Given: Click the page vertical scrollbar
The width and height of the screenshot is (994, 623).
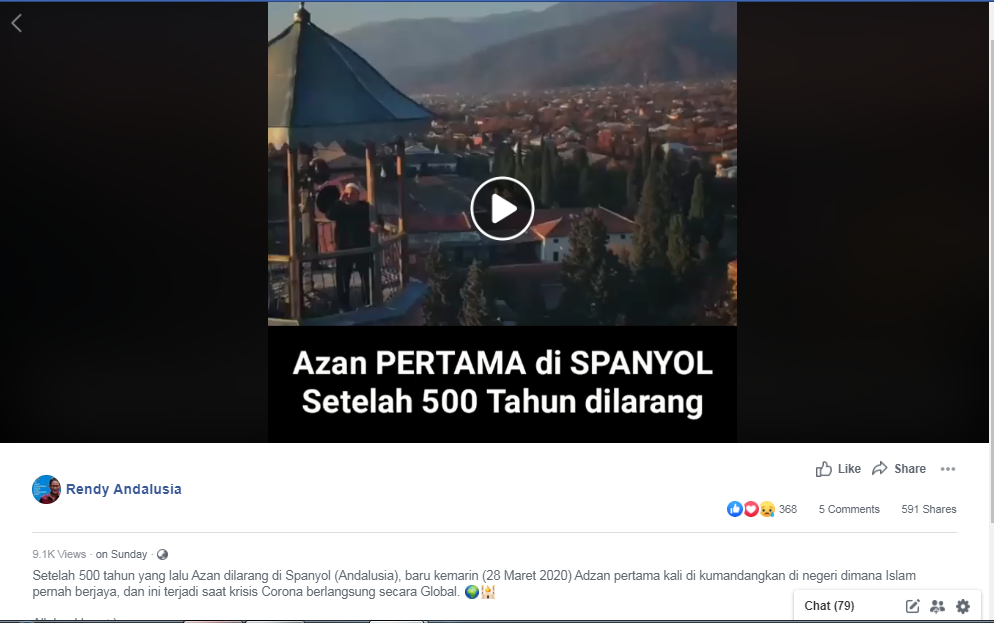Looking at the screenshot, I should click(x=991, y=279).
